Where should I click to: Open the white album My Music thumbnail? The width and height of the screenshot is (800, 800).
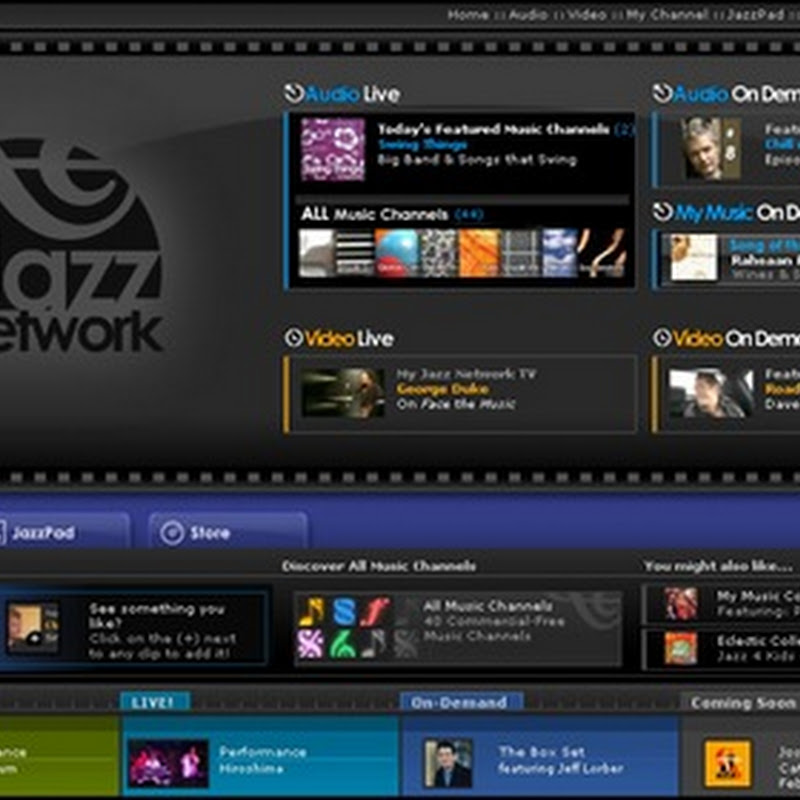tap(694, 257)
